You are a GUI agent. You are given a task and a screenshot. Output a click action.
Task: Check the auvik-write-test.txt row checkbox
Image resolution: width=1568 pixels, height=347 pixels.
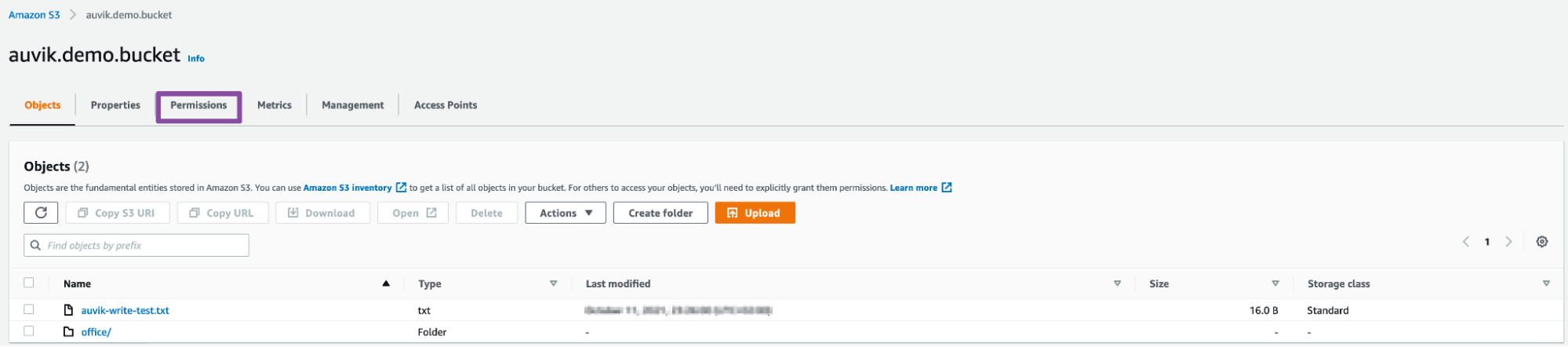29,309
